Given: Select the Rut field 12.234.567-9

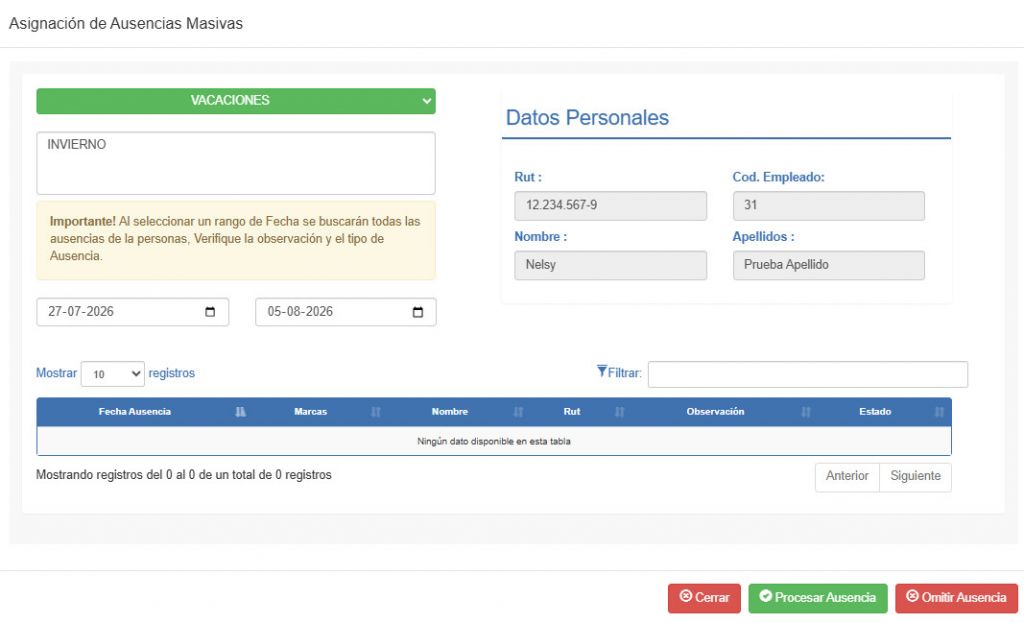Looking at the screenshot, I should tap(610, 206).
